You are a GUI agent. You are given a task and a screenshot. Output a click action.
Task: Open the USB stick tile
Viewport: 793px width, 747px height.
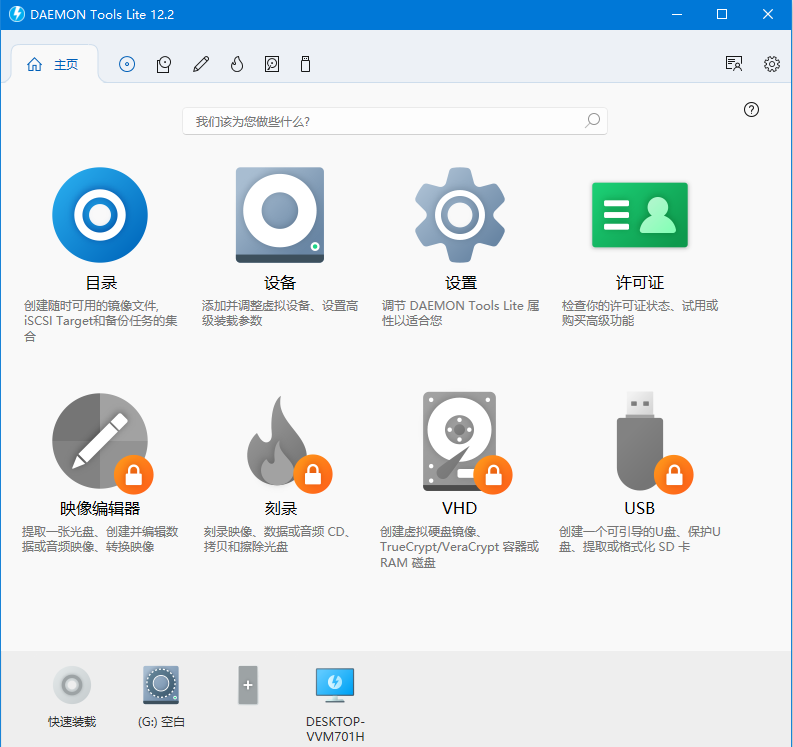point(640,441)
